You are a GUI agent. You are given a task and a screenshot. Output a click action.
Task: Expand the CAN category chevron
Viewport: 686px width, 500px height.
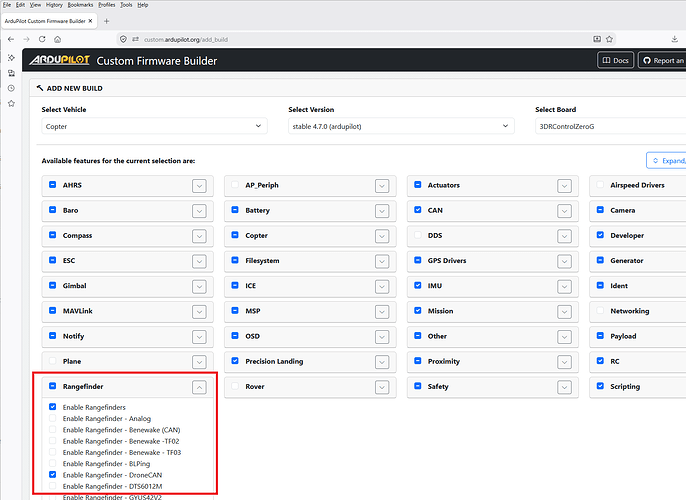click(x=564, y=211)
